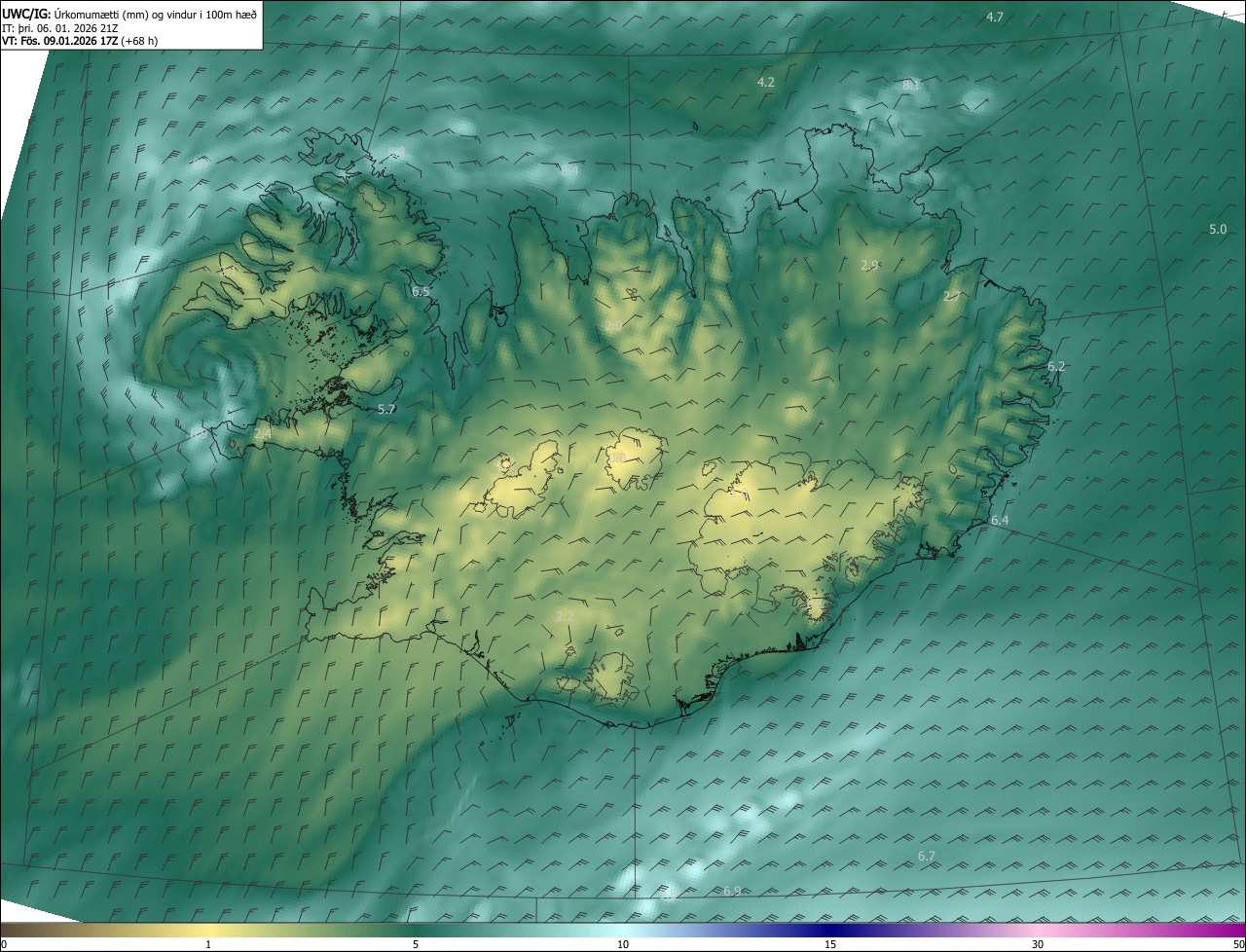
Task: Click the 6.2 value label
Action: [1056, 367]
